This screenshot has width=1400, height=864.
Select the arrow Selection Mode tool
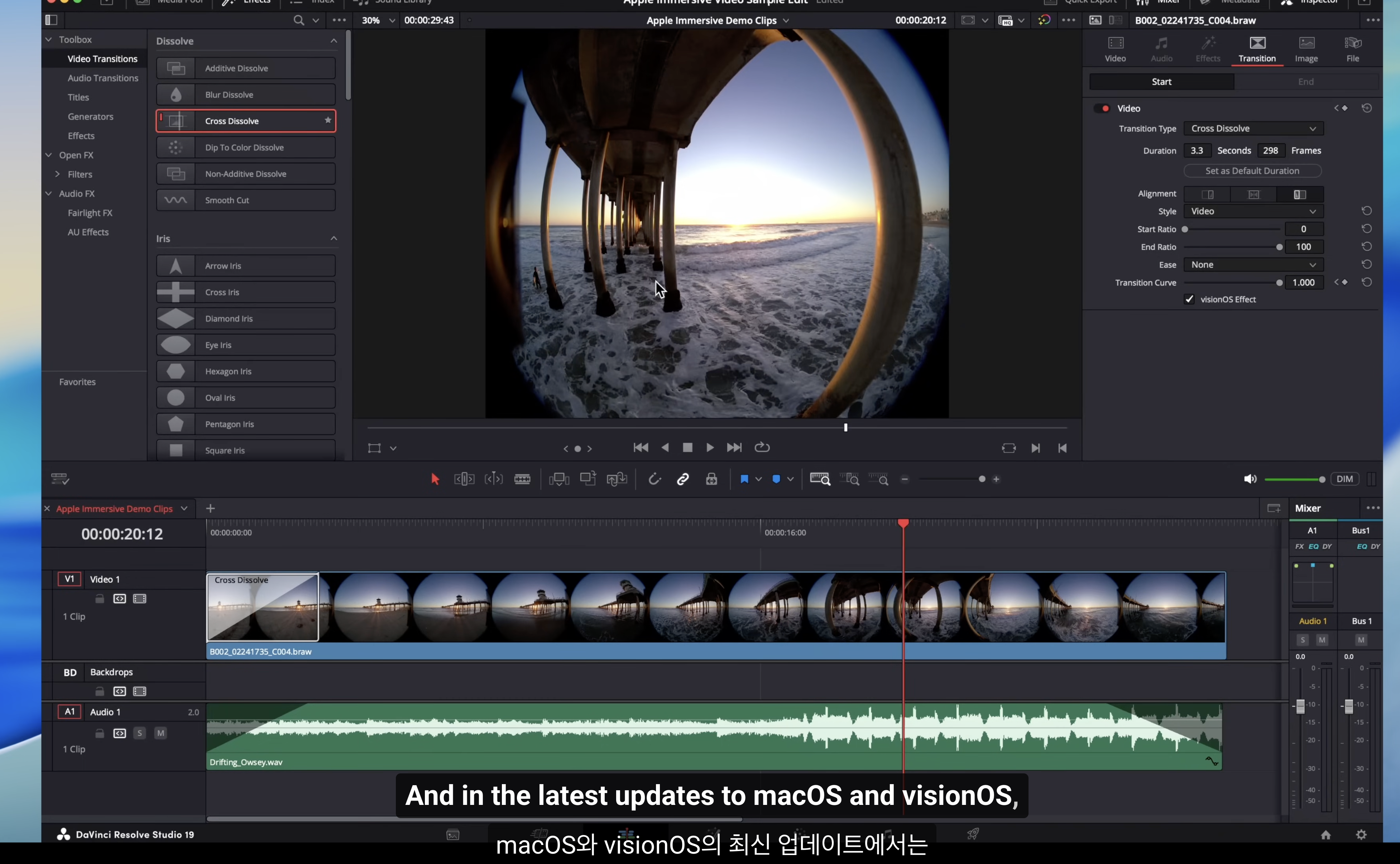[x=435, y=479]
